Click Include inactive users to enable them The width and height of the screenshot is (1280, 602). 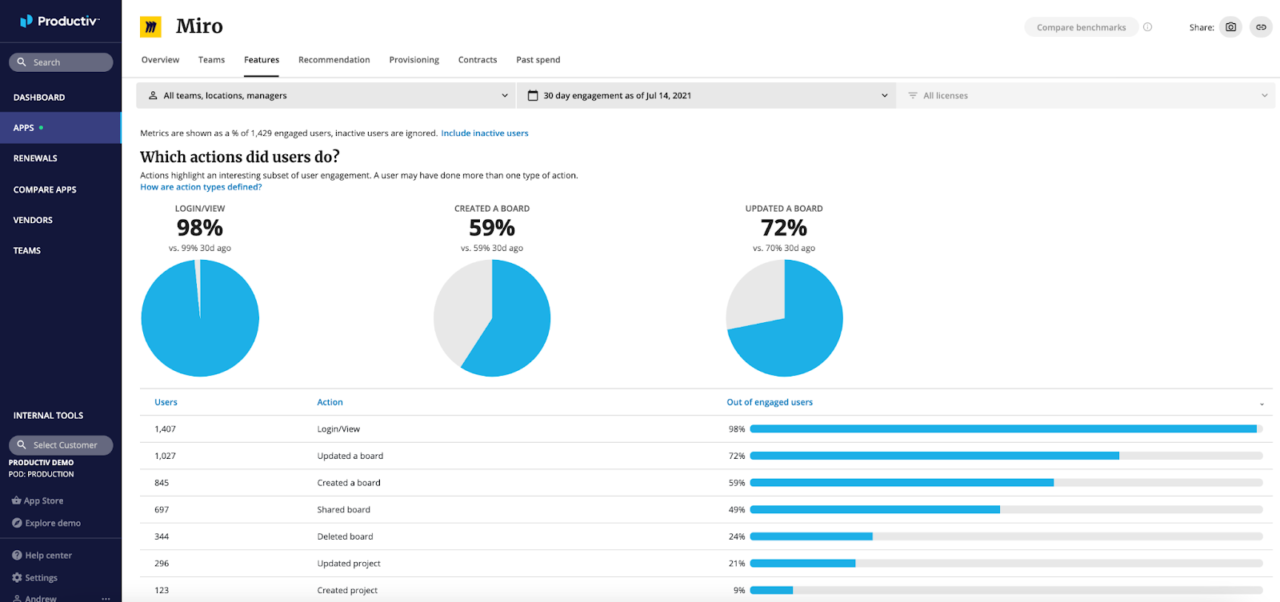click(x=485, y=132)
